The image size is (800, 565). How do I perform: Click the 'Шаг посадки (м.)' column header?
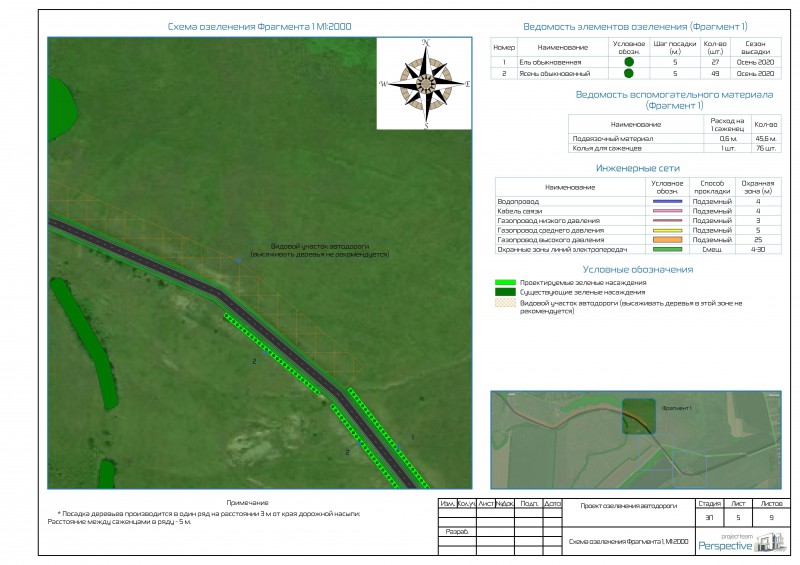pyautogui.click(x=674, y=47)
